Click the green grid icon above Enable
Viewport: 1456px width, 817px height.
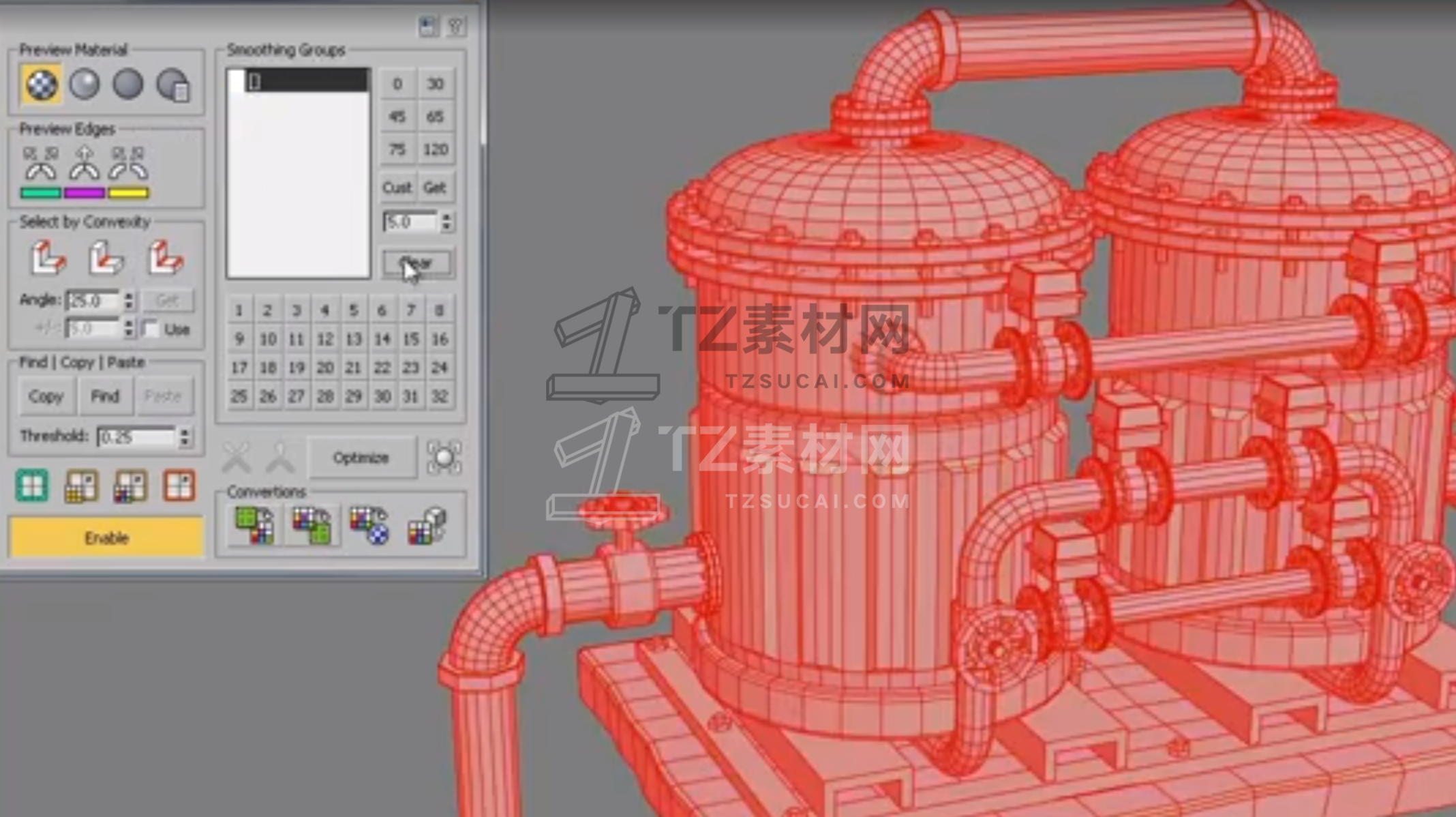point(32,486)
